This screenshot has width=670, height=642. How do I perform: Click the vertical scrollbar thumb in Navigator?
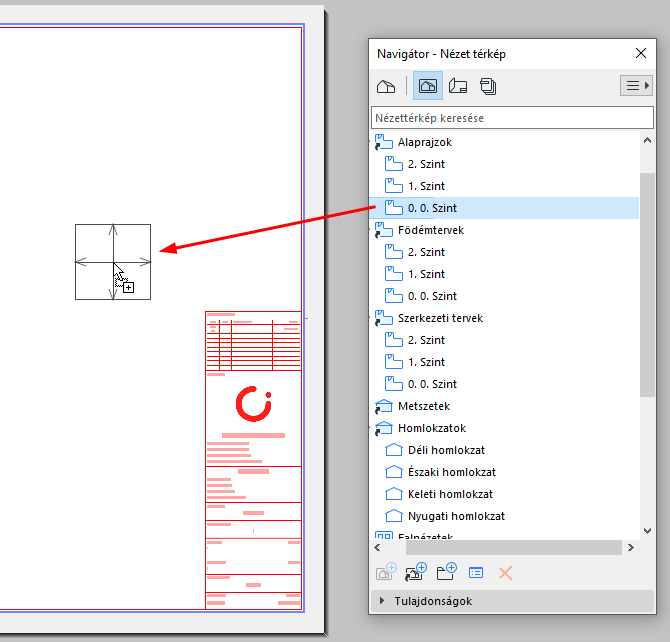coord(647,285)
